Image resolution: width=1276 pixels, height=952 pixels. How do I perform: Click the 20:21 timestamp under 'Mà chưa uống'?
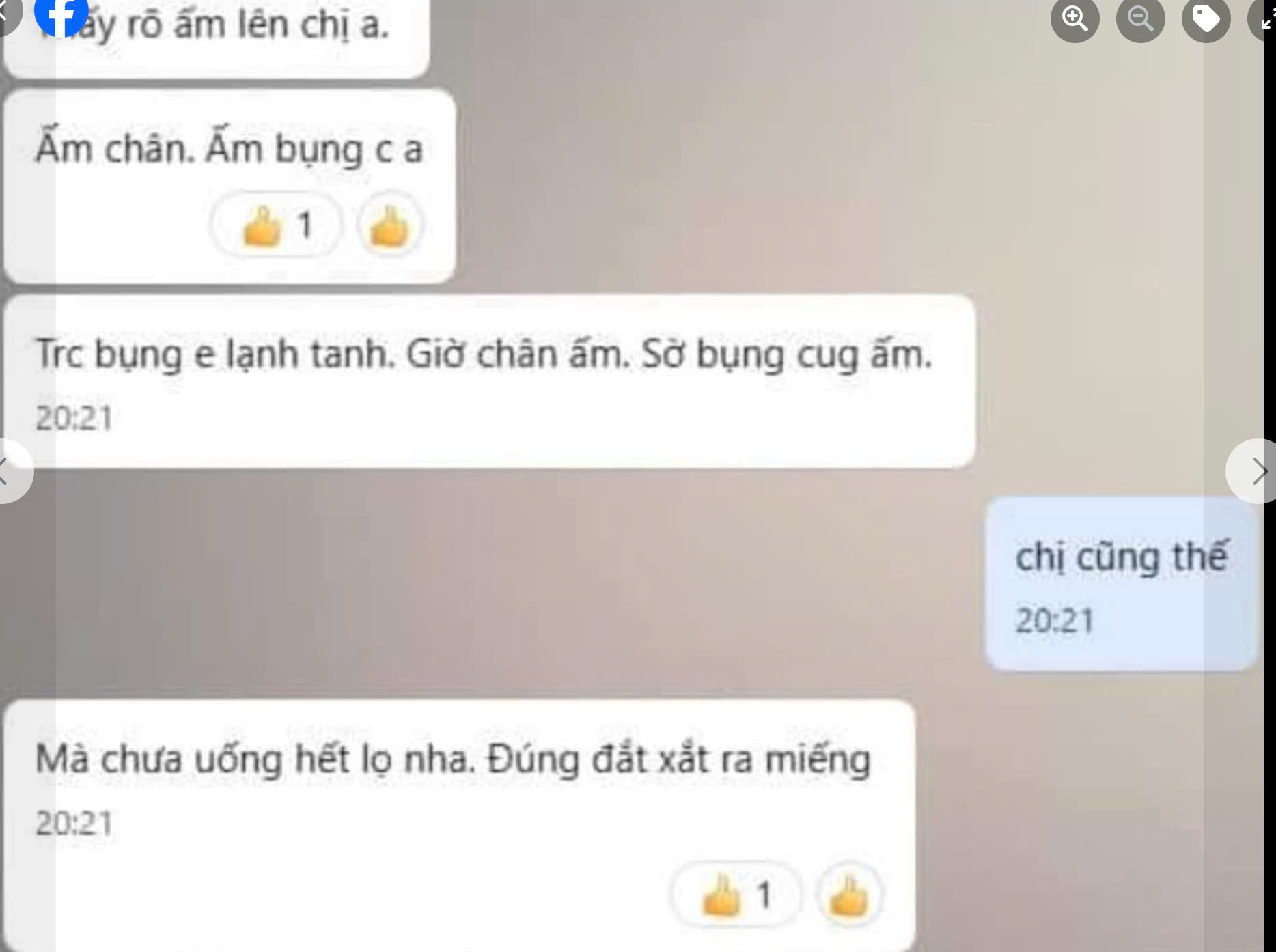(74, 823)
